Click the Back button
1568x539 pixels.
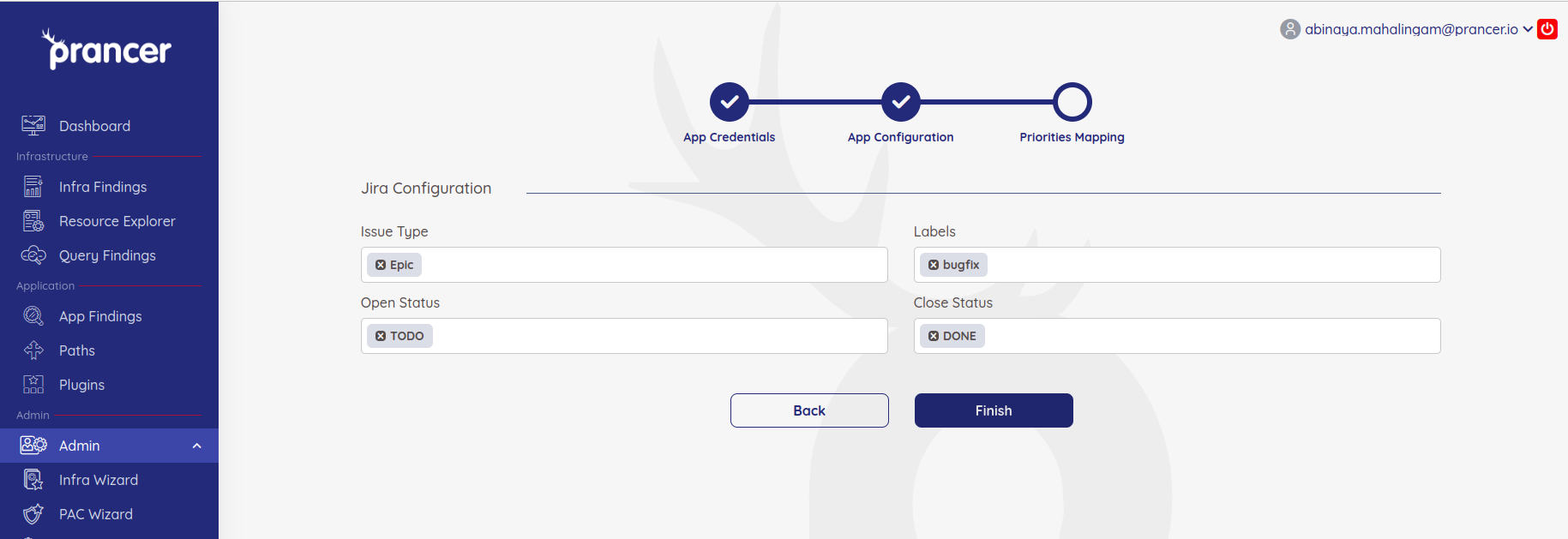click(x=809, y=410)
